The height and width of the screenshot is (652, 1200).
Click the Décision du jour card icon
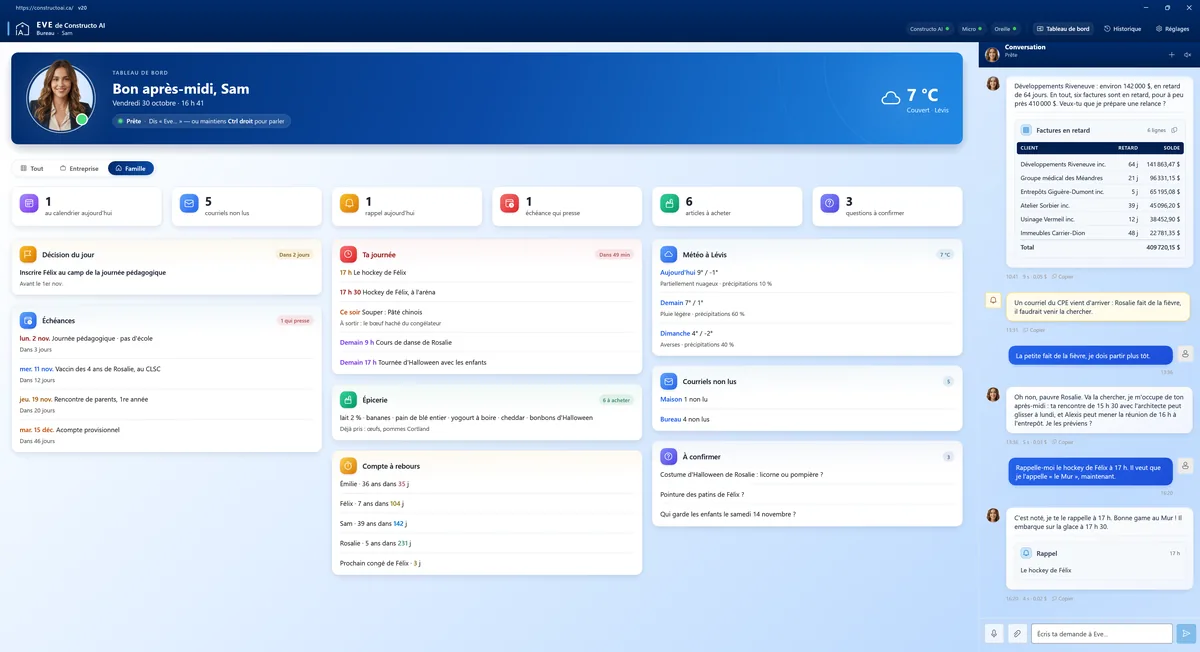click(x=28, y=254)
